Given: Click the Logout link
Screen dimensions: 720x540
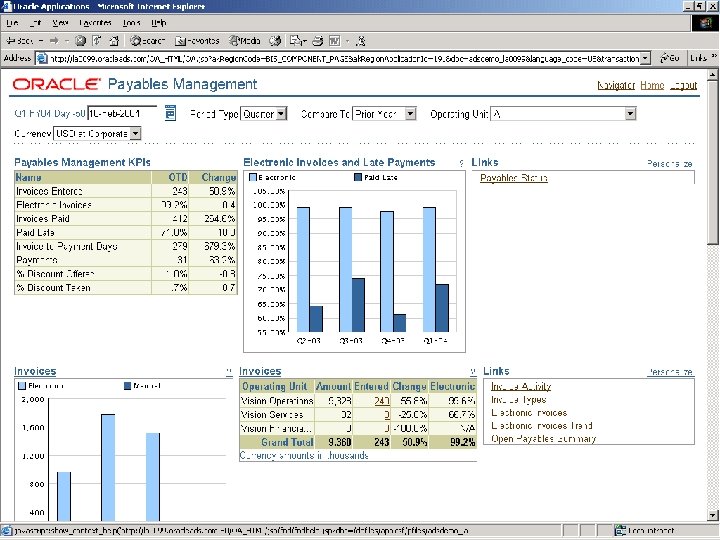Looking at the screenshot, I should pyautogui.click(x=683, y=85).
